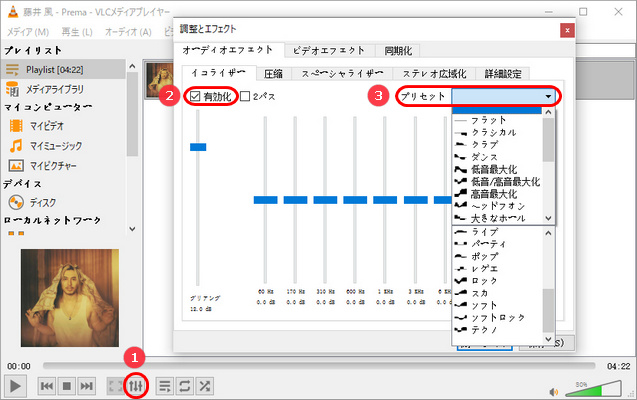Choose the テクノ preset

[x=497, y=330]
